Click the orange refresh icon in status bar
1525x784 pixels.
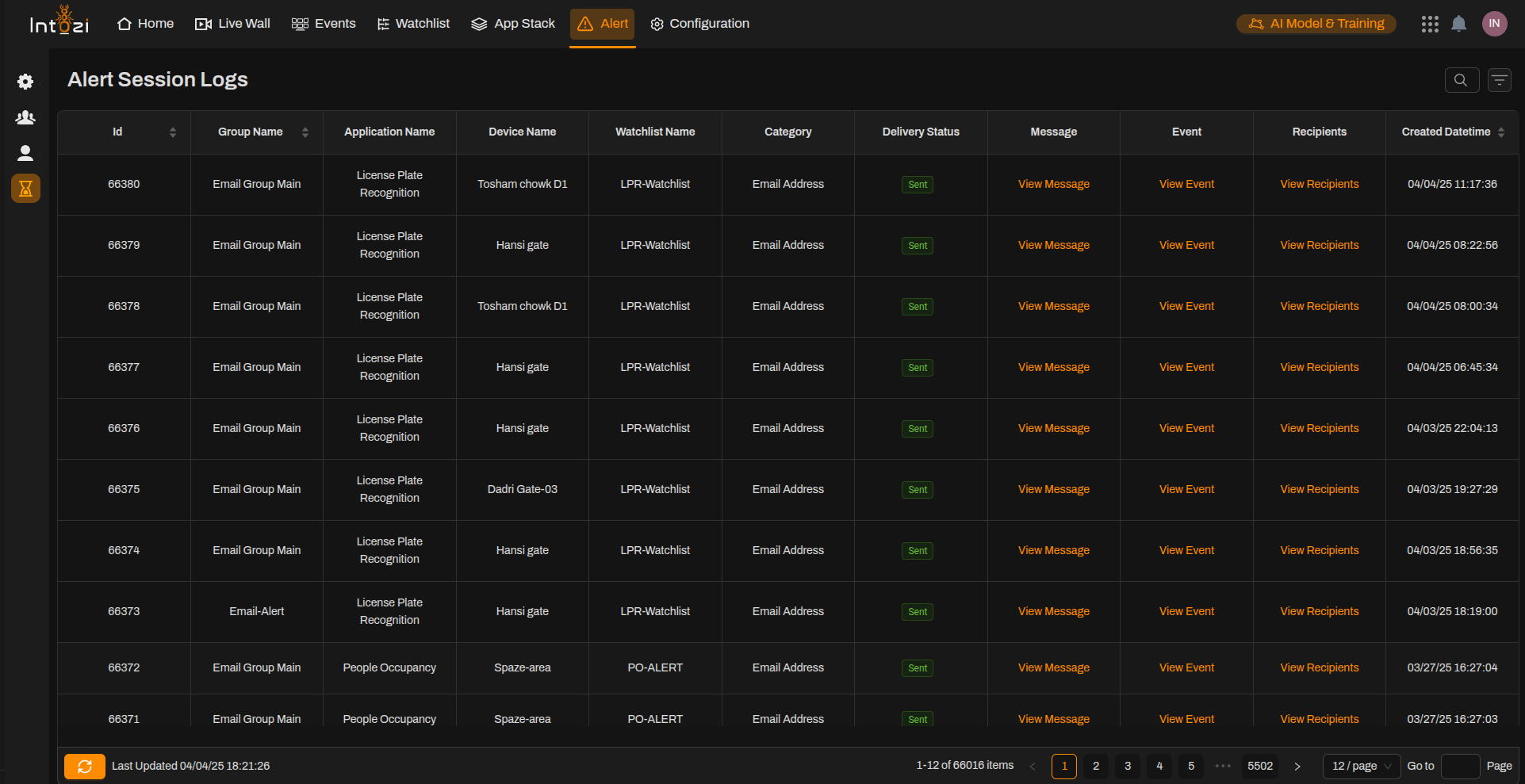[84, 766]
